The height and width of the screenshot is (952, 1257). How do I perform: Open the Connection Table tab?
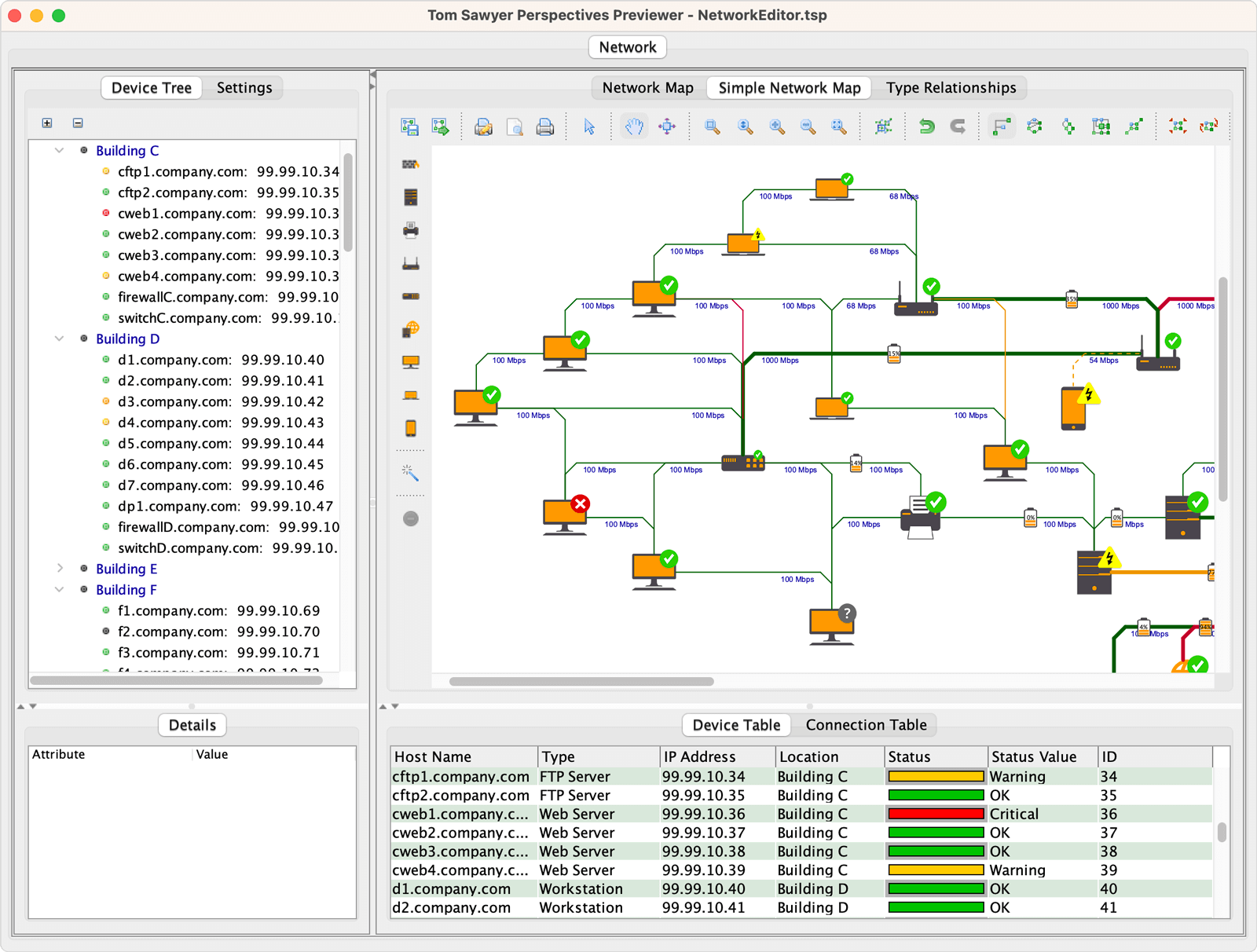867,725
